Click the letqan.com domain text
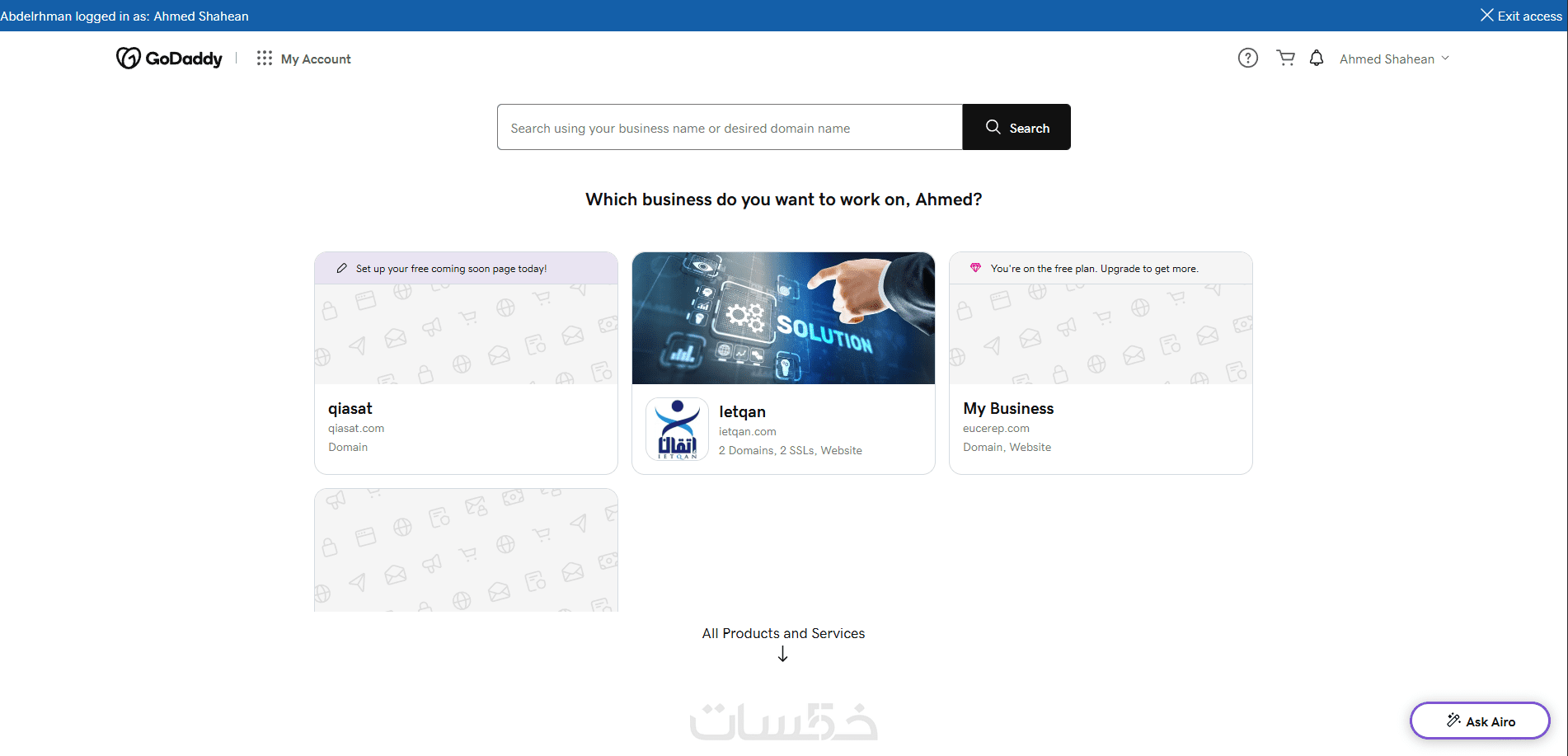The width and height of the screenshot is (1568, 756). tap(748, 432)
